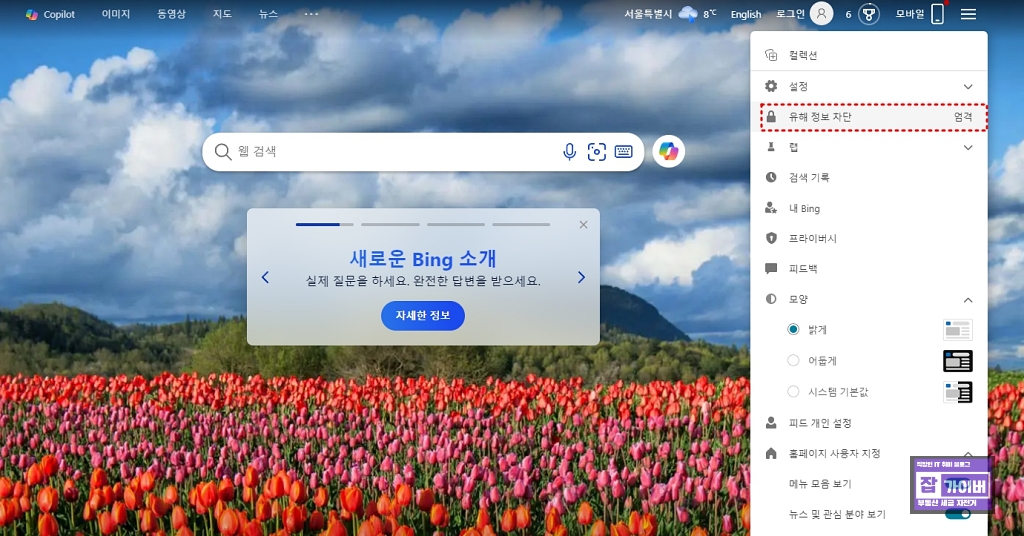
Task: Open 피드 개인 설정 menu entry
Action: pyautogui.click(x=869, y=422)
